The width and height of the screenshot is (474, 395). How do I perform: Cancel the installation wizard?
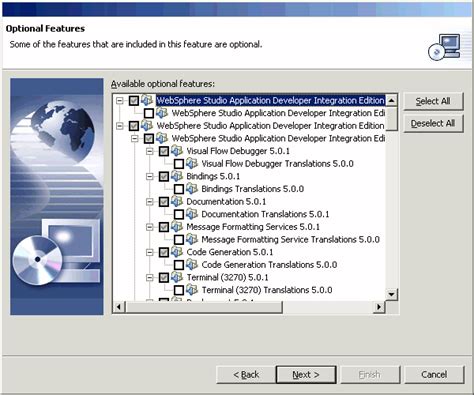pos(434,375)
